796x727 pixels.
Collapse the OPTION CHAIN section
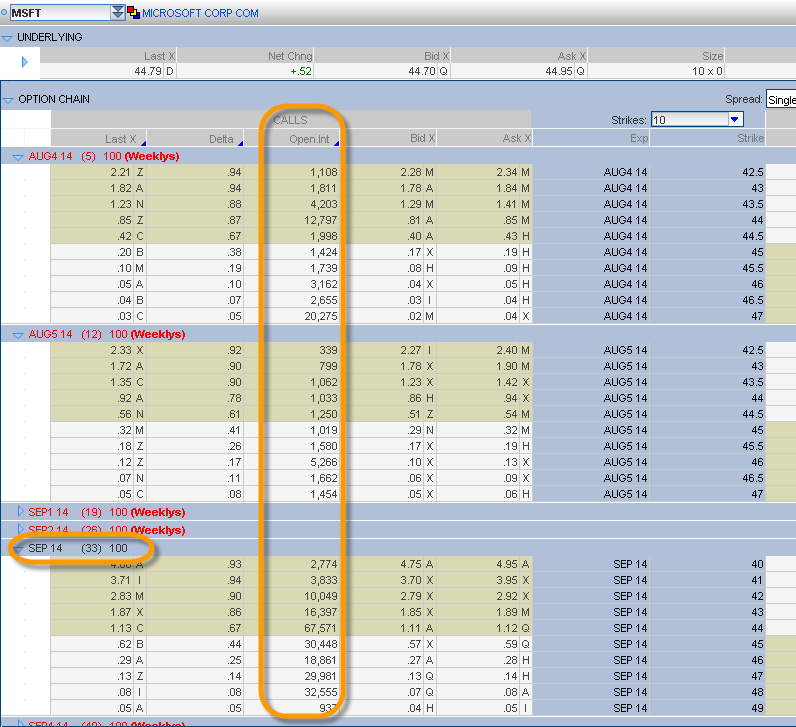(8, 99)
